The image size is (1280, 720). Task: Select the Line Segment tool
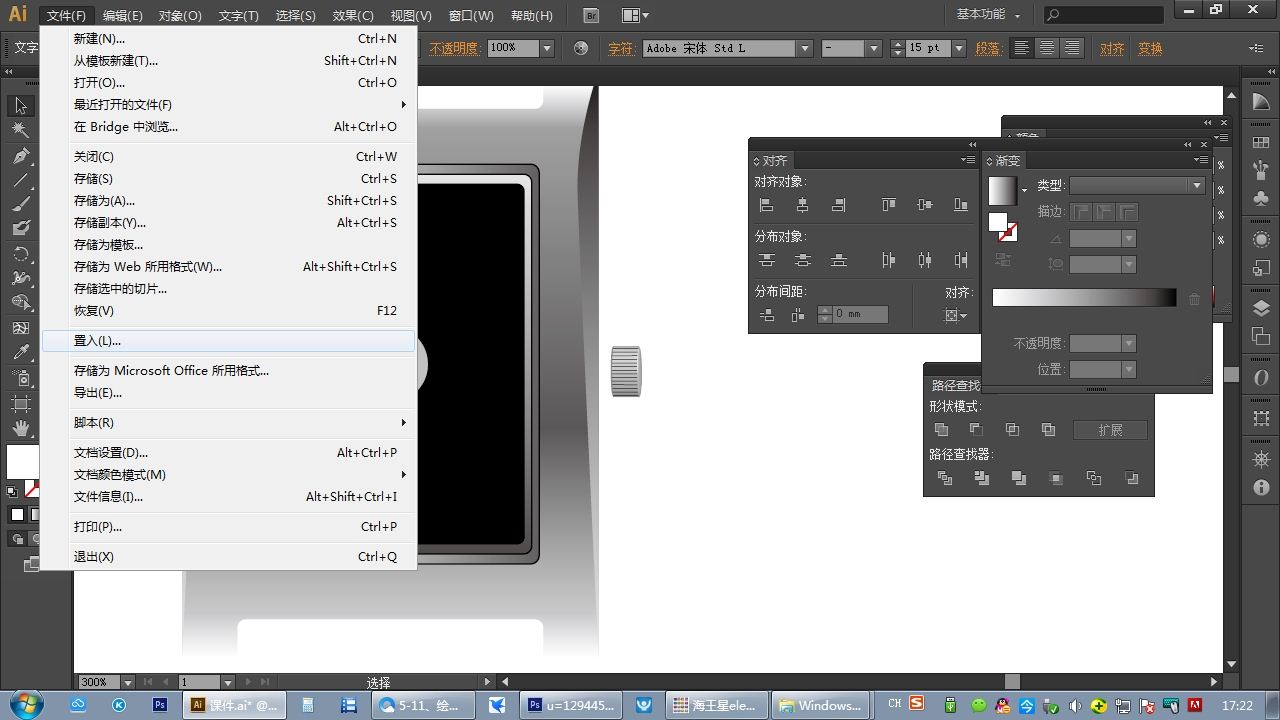pyautogui.click(x=21, y=180)
